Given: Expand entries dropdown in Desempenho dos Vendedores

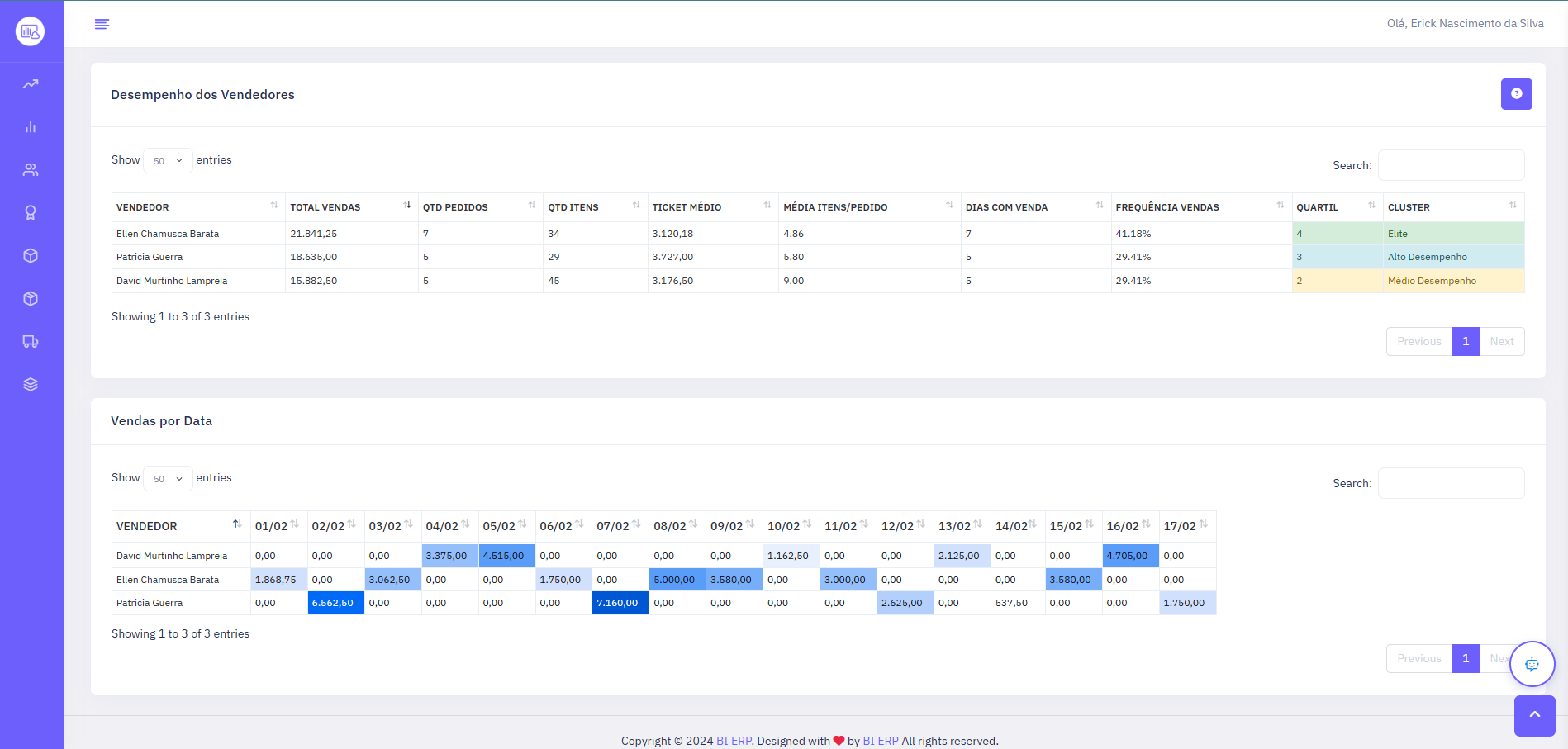Looking at the screenshot, I should pos(168,160).
